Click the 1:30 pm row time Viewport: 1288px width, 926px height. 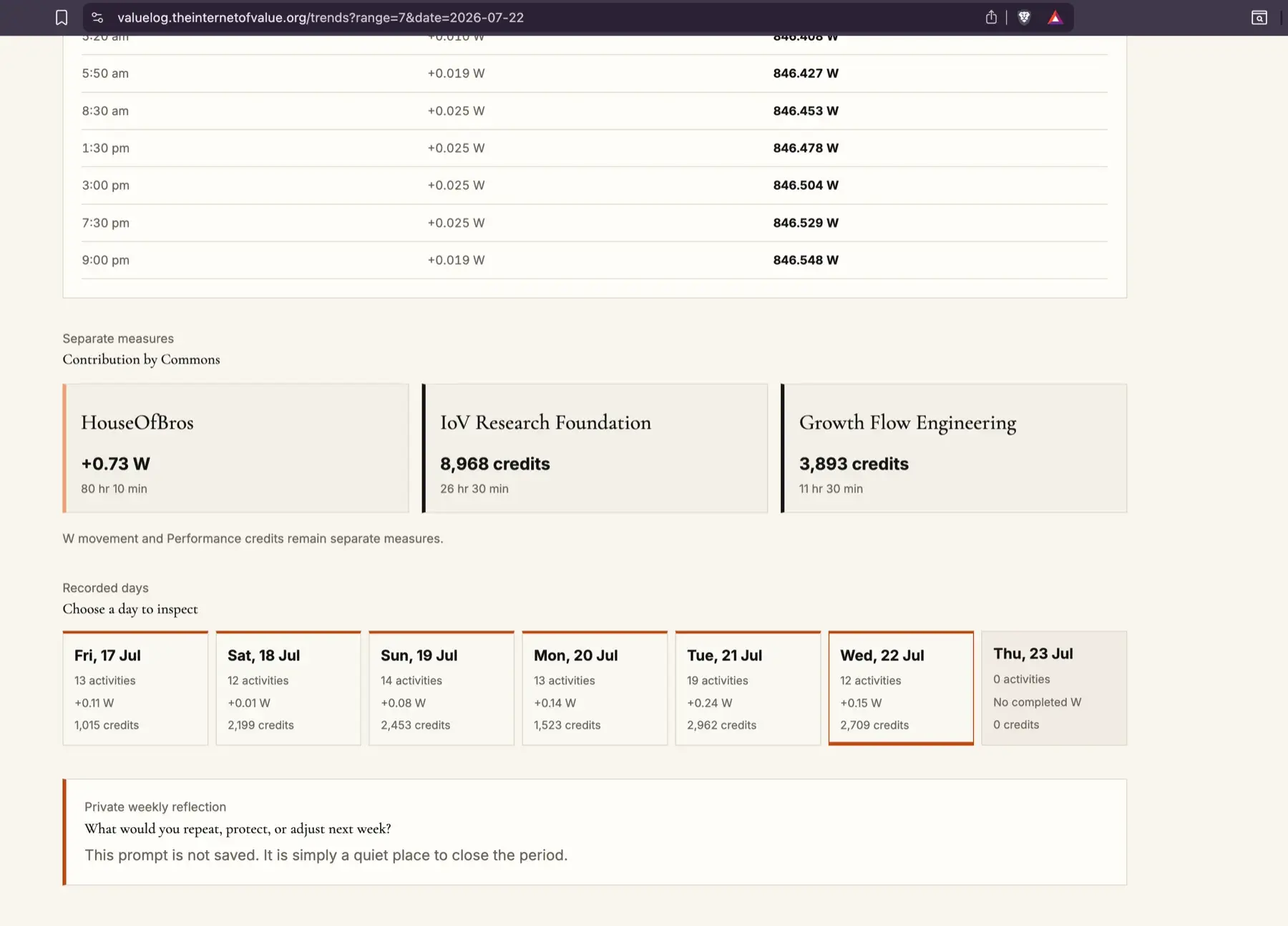click(105, 148)
